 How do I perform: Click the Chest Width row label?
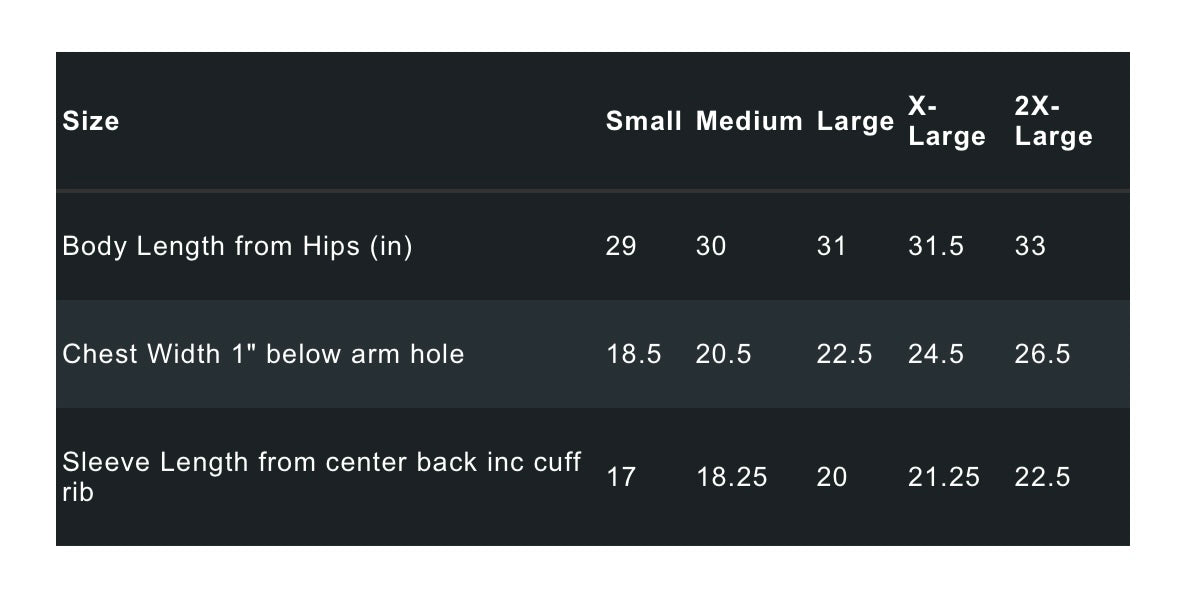click(x=263, y=354)
